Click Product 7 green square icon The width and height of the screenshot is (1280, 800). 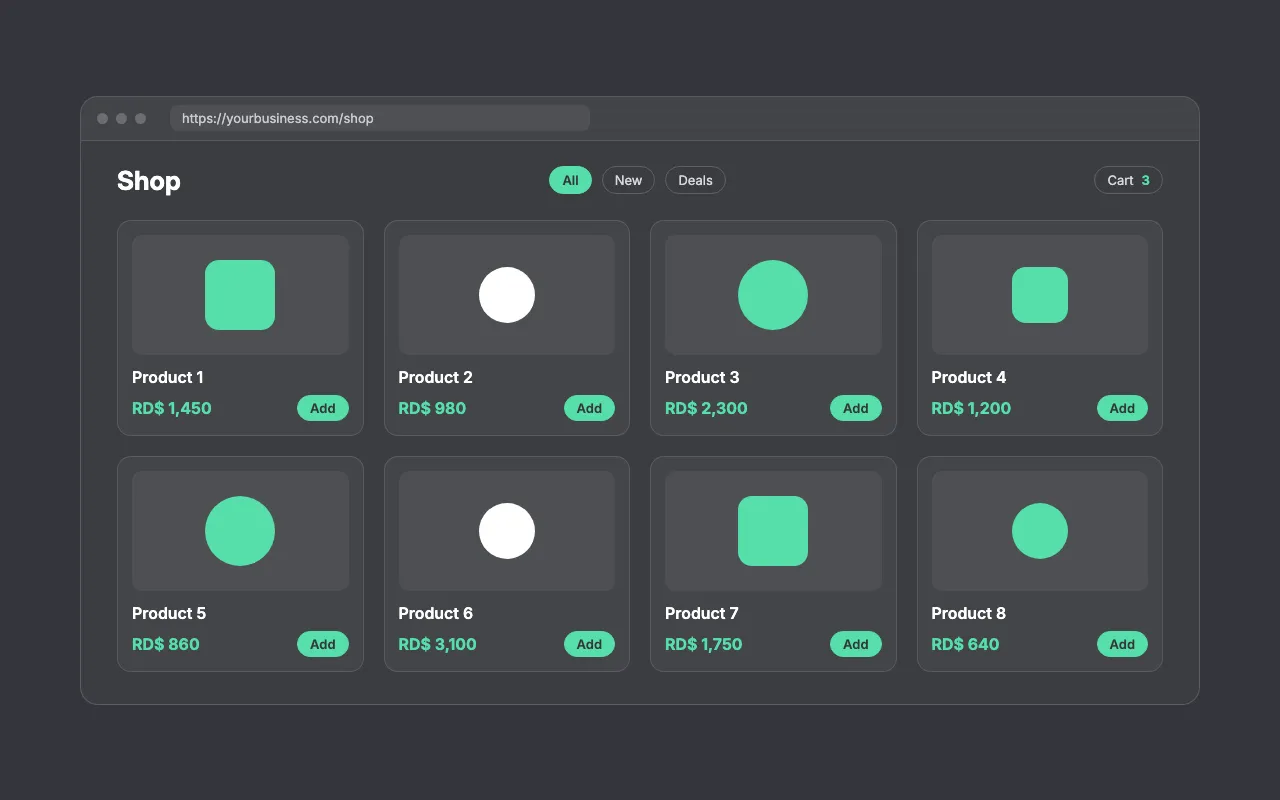click(x=773, y=531)
